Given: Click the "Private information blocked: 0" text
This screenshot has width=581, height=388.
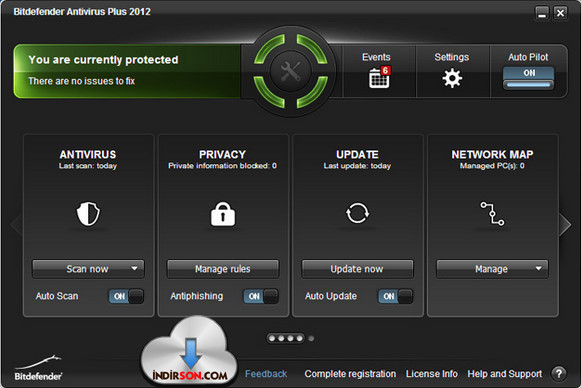Looking at the screenshot, I should tap(222, 166).
